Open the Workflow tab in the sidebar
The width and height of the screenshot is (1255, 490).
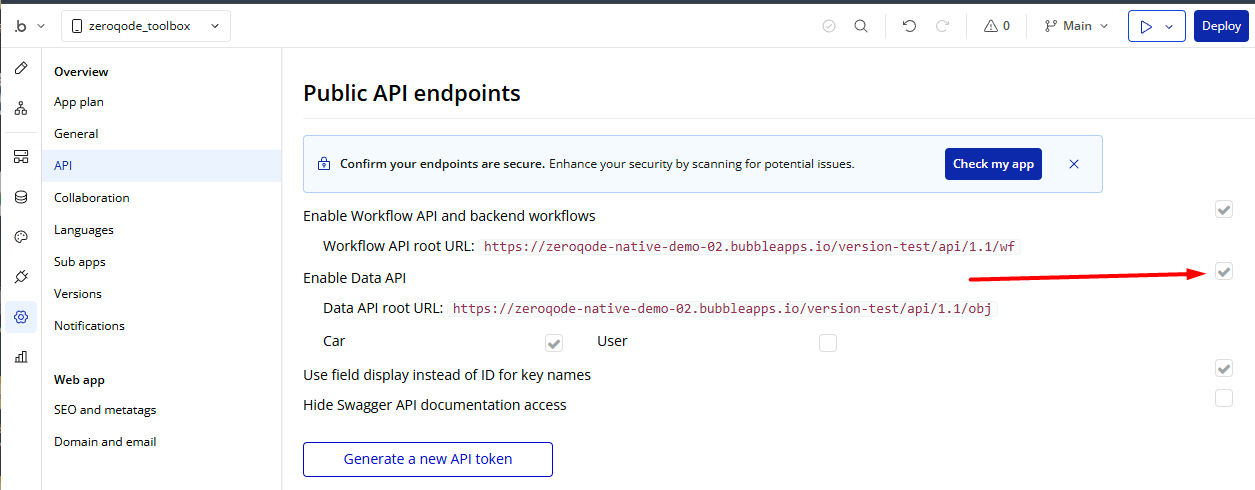(21, 108)
